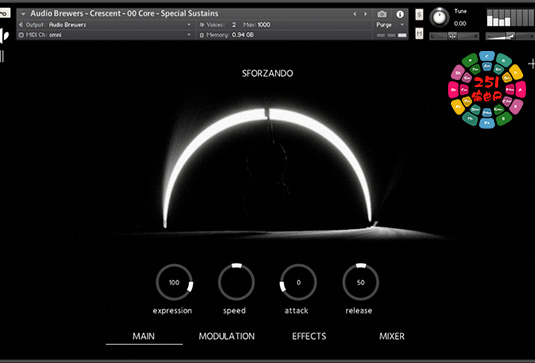Show instrument info with the i icon
Screen dimensions: 535x363
click(x=400, y=14)
